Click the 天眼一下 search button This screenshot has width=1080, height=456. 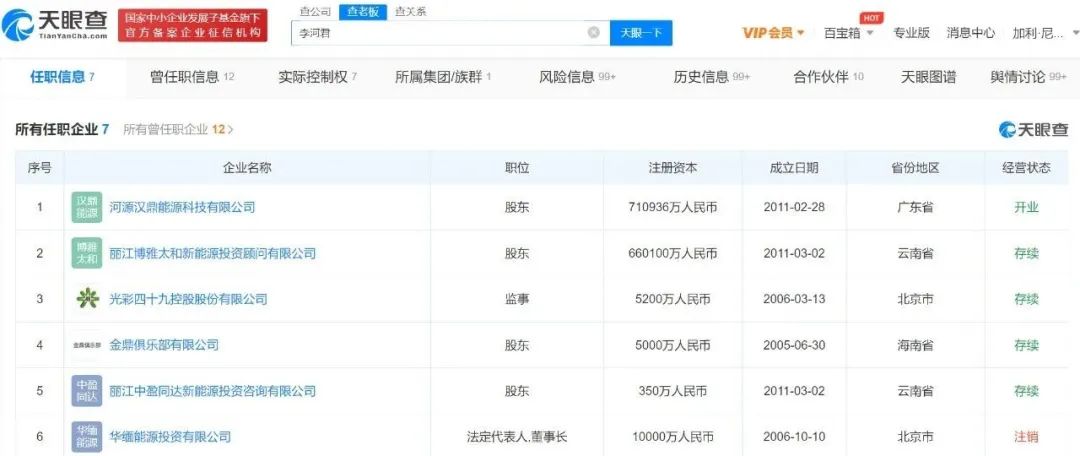(641, 32)
